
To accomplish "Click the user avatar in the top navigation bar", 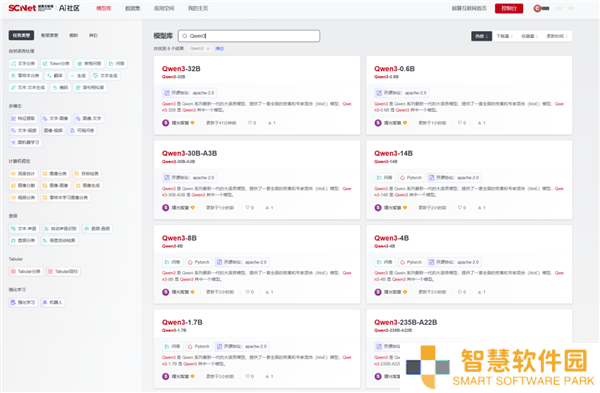I will (537, 8).
